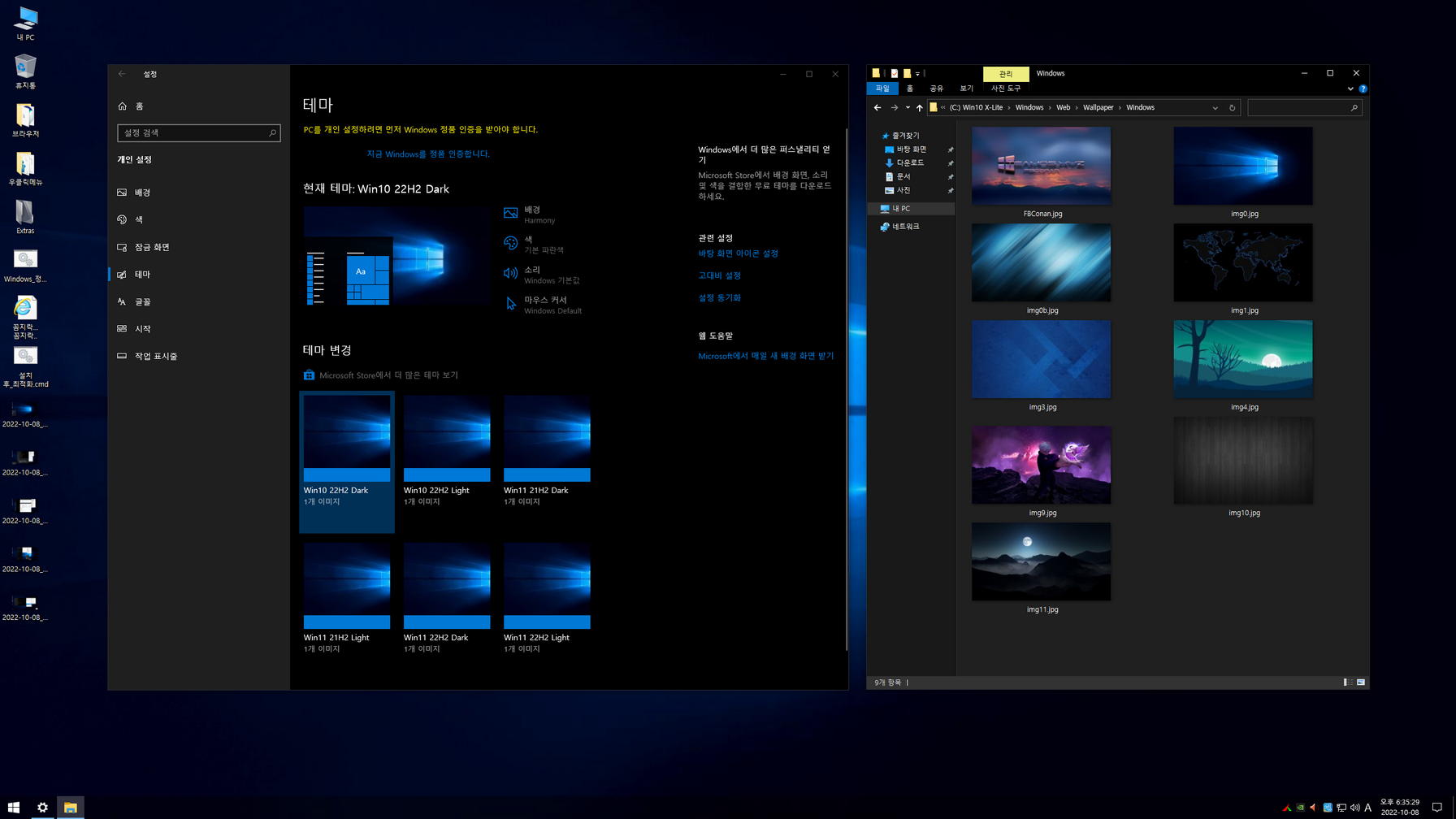
Task: Open address bar history dropdown in Explorer
Action: [x=1215, y=108]
